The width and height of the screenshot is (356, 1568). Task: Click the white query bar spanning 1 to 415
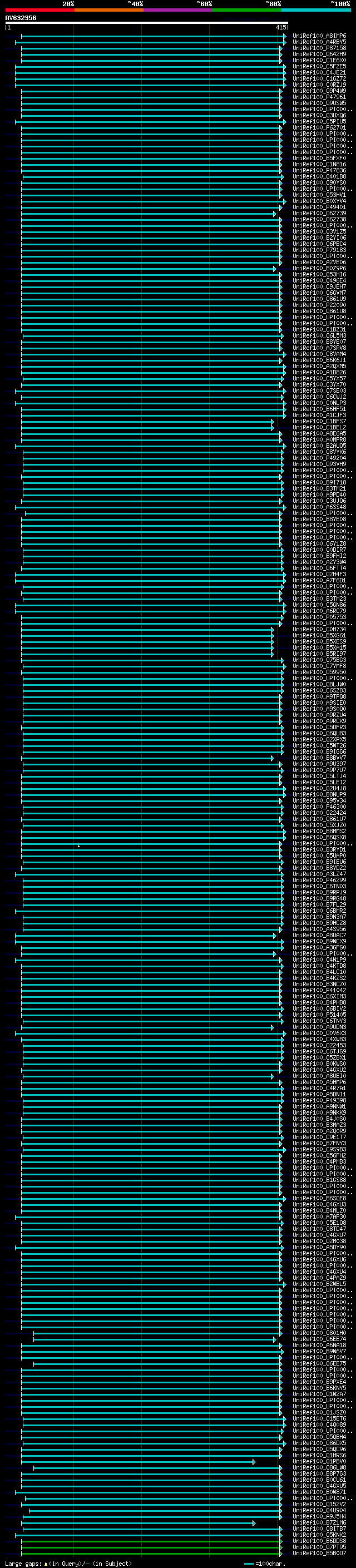147,23
